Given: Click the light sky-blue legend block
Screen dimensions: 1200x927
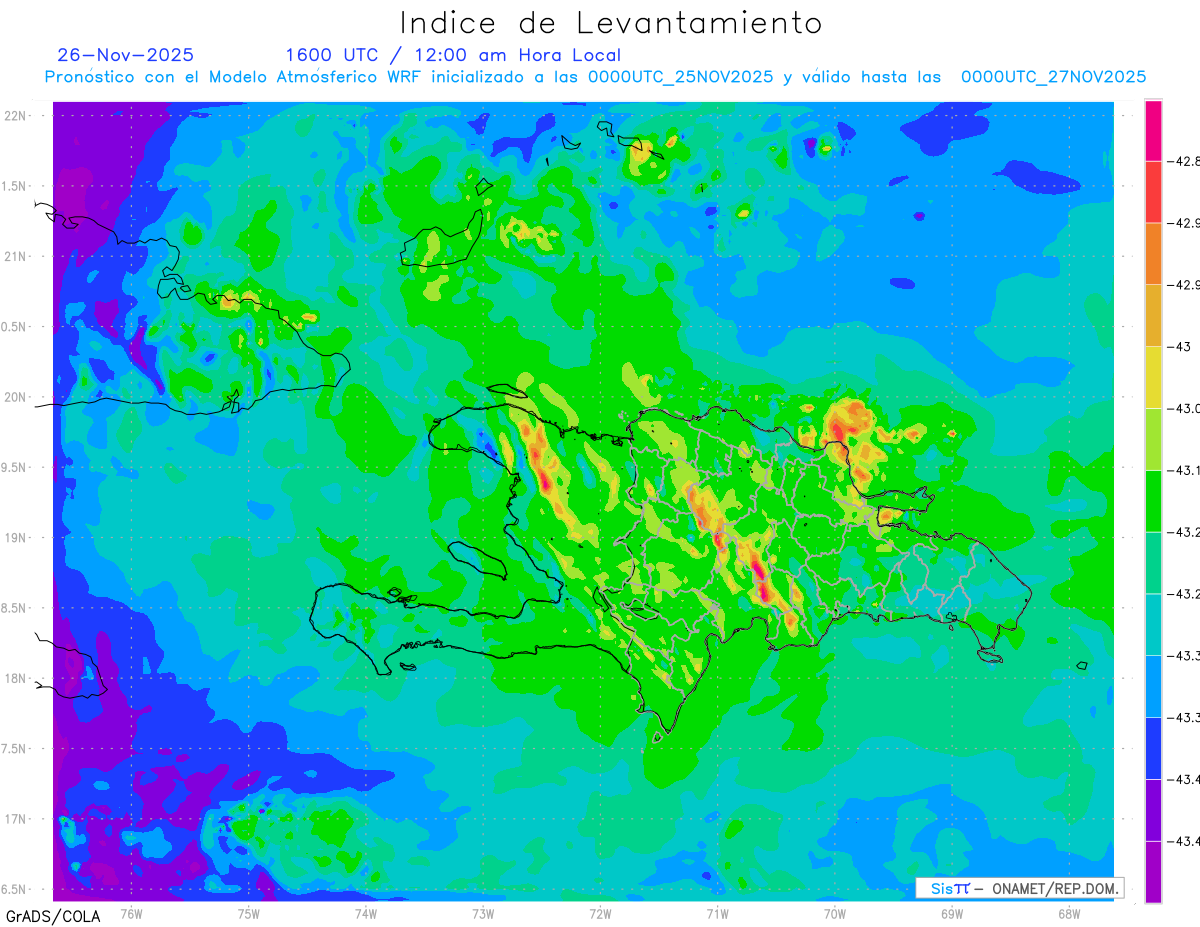Looking at the screenshot, I should click(1153, 687).
